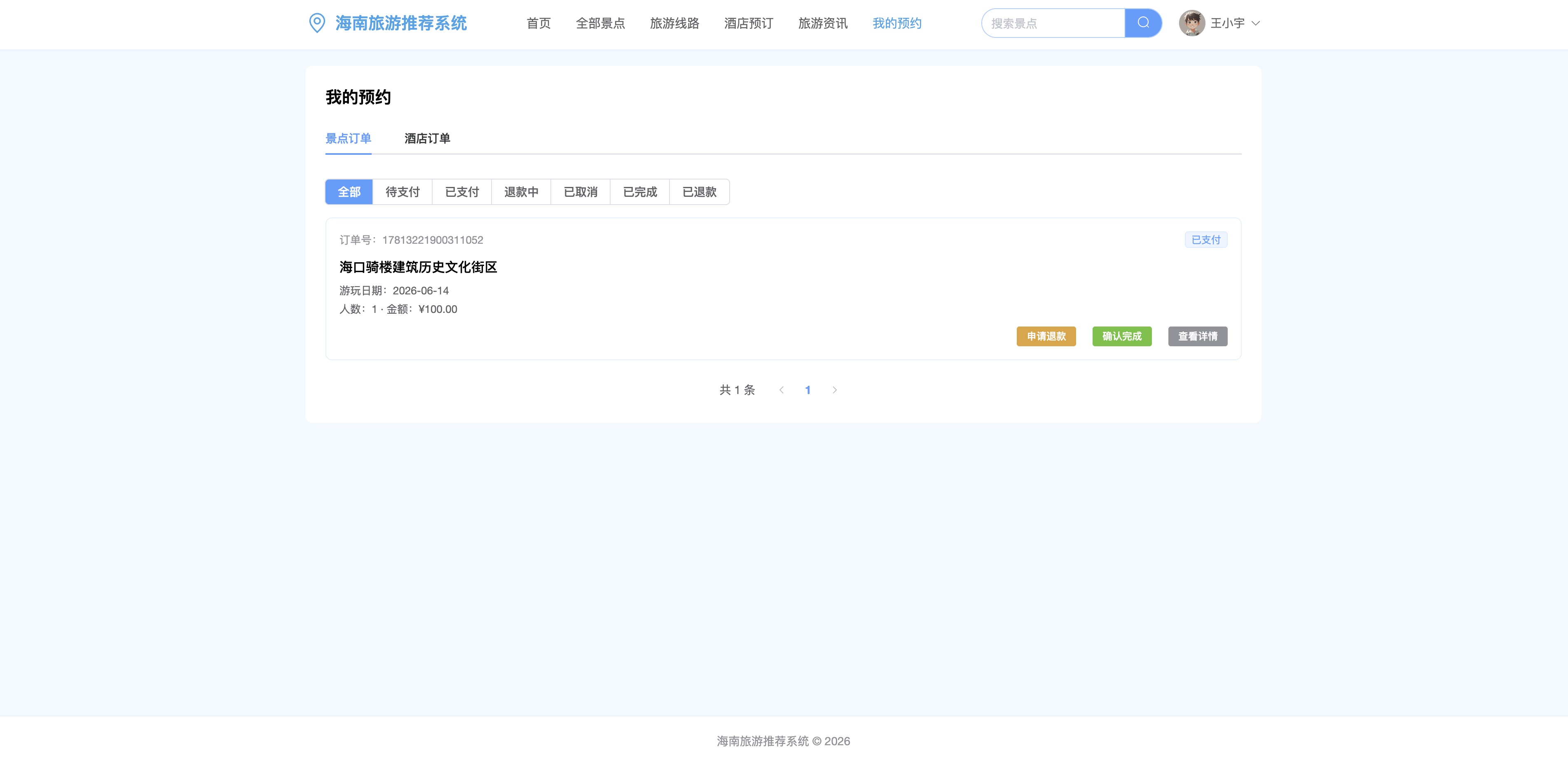Filter orders by 已退款
This screenshot has height=765, width=1568.
coord(700,192)
